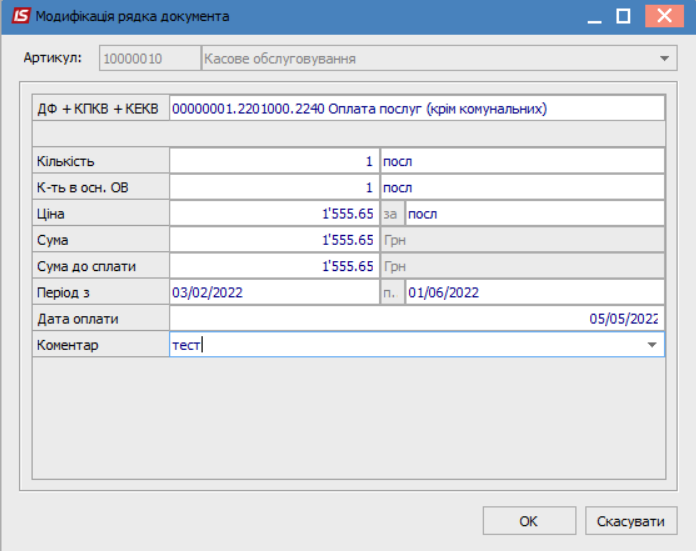Screen dimensions: 696x551
Task: Click the Кількість value field
Action: coord(274,161)
